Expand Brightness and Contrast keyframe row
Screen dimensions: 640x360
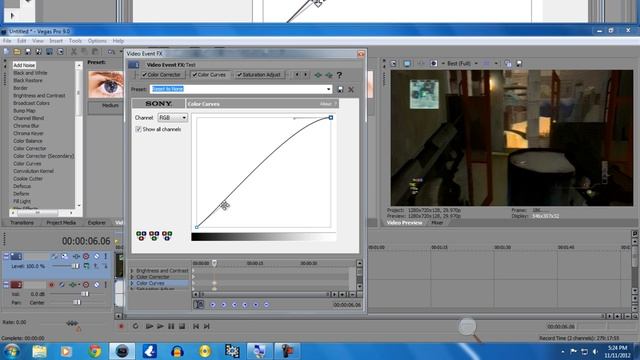coord(132,271)
